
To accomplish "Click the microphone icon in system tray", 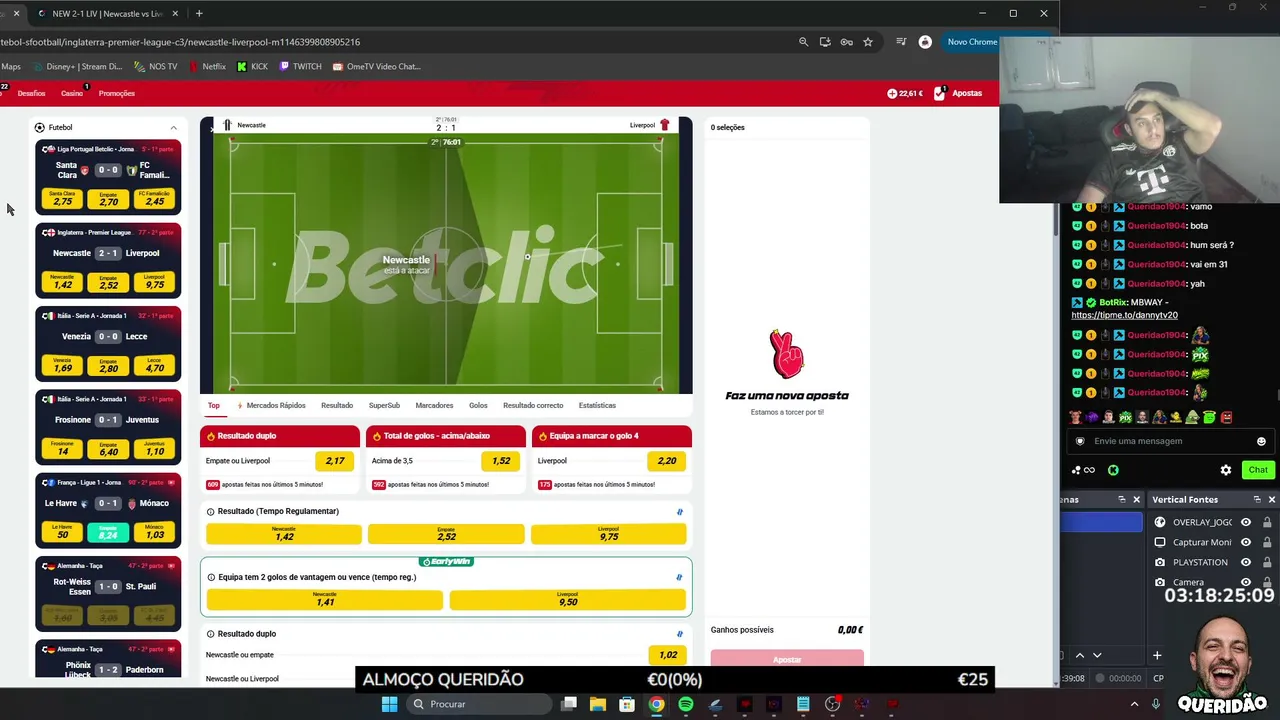I will pyautogui.click(x=1156, y=704).
